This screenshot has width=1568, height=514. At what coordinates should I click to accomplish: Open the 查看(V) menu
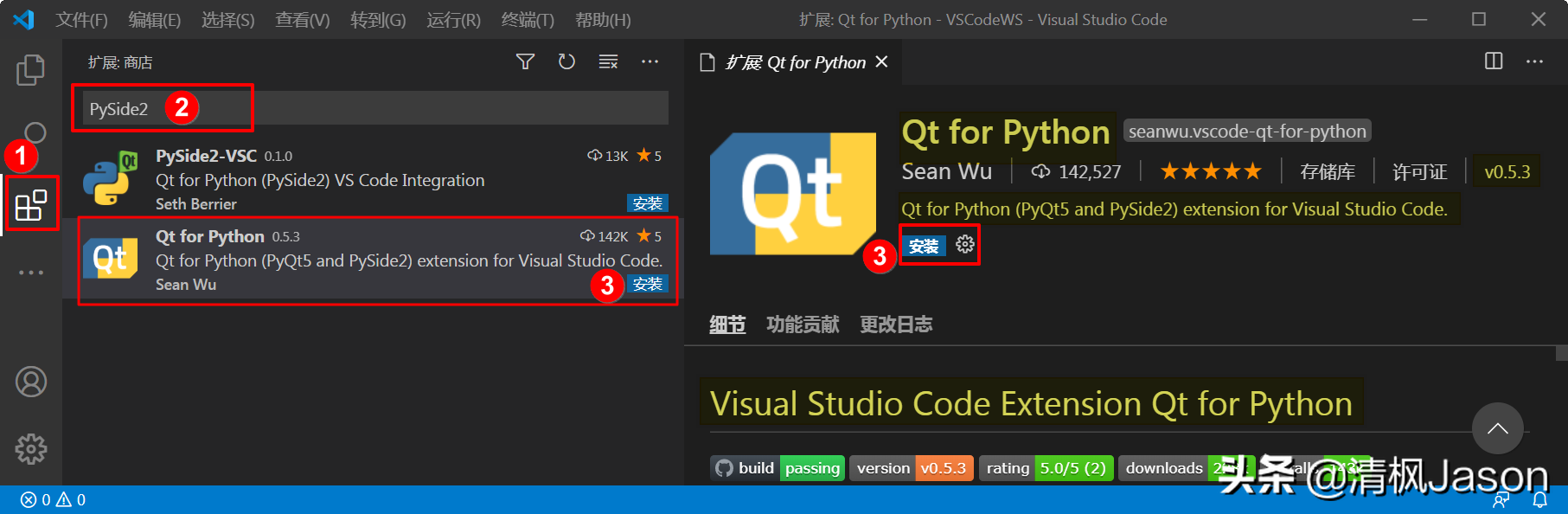point(303,19)
